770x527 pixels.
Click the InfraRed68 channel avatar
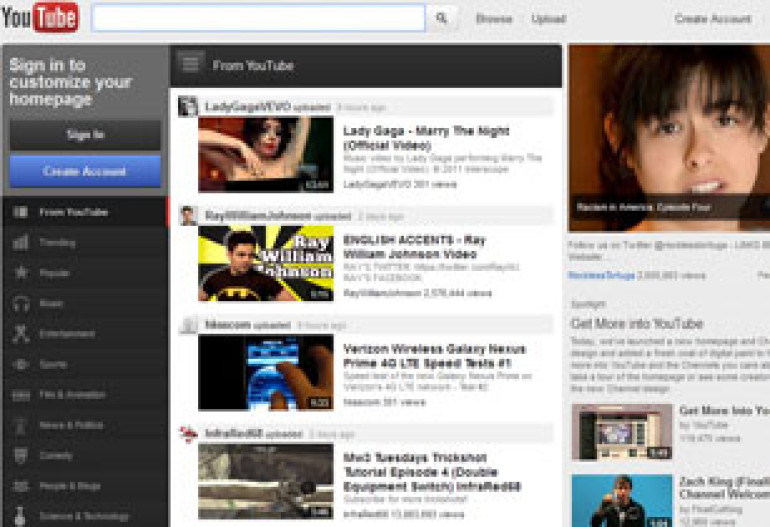(188, 434)
